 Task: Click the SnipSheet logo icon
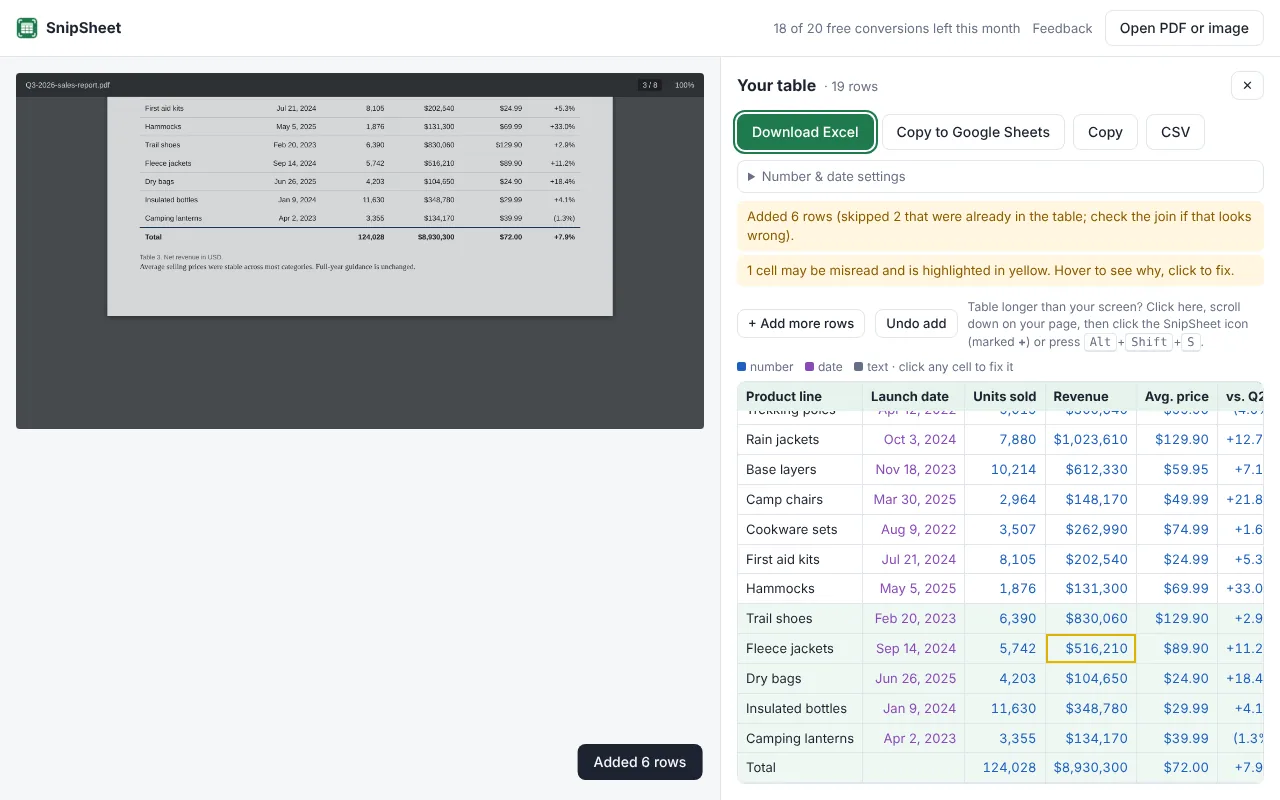[x=27, y=28]
